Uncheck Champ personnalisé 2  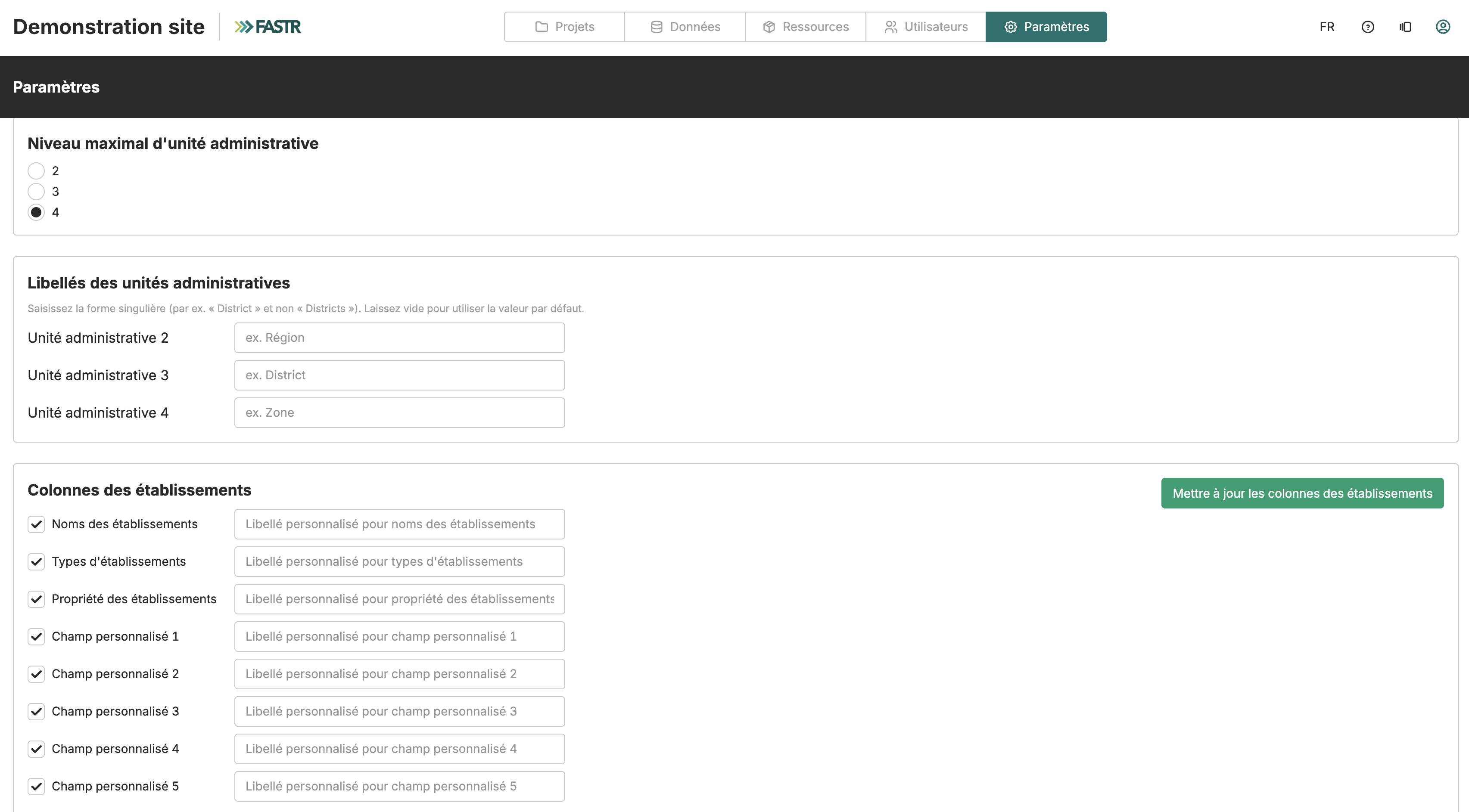[36, 674]
